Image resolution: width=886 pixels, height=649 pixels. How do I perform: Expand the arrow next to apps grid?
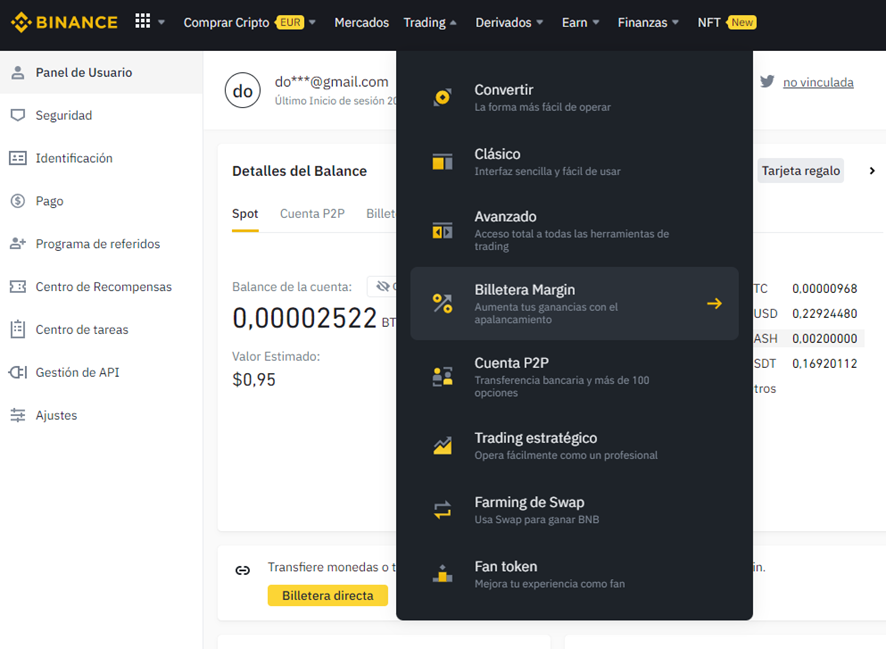click(x=162, y=23)
